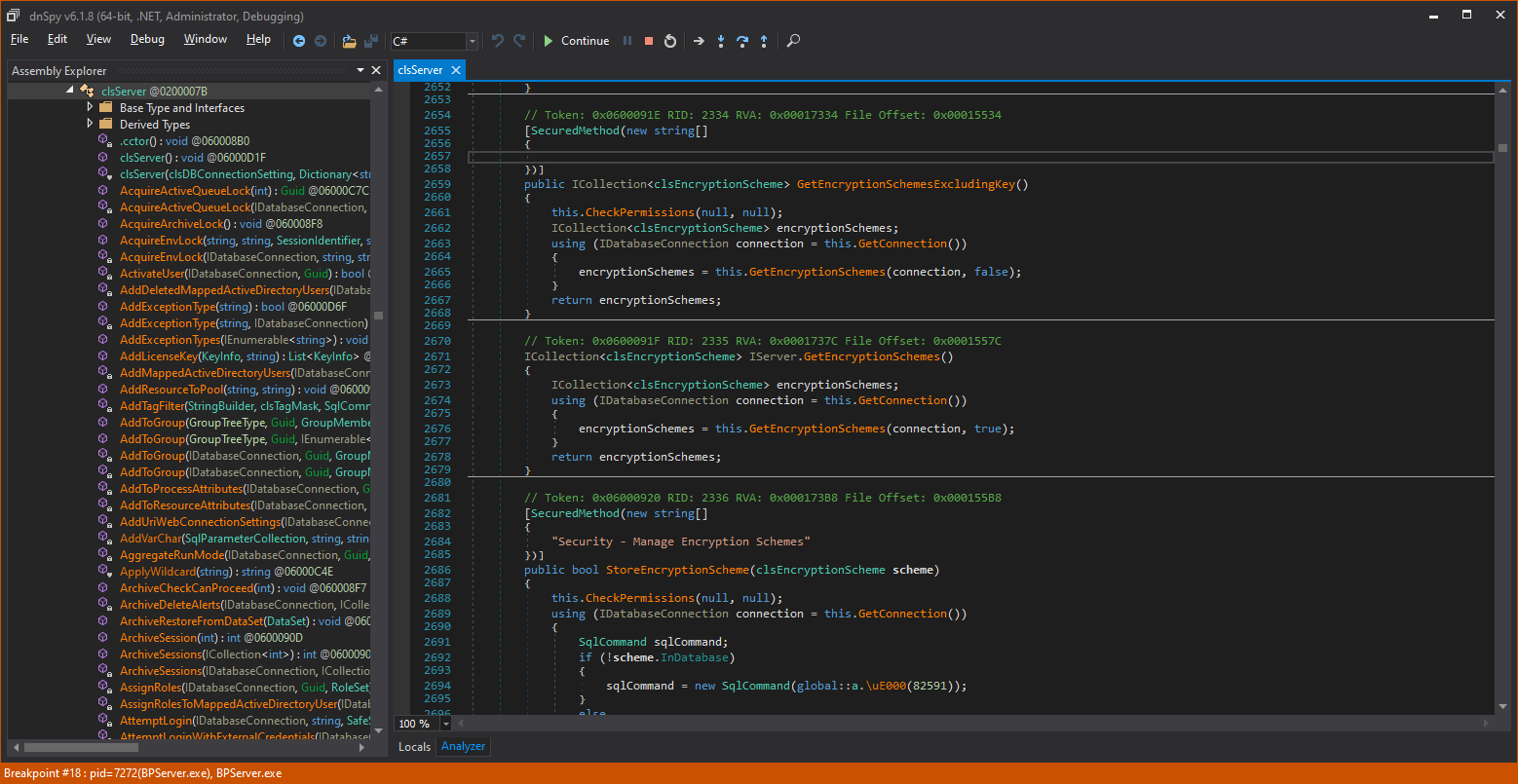Screen dimensions: 1518x784
Task: Switch to the Locals tab
Action: tap(414, 746)
